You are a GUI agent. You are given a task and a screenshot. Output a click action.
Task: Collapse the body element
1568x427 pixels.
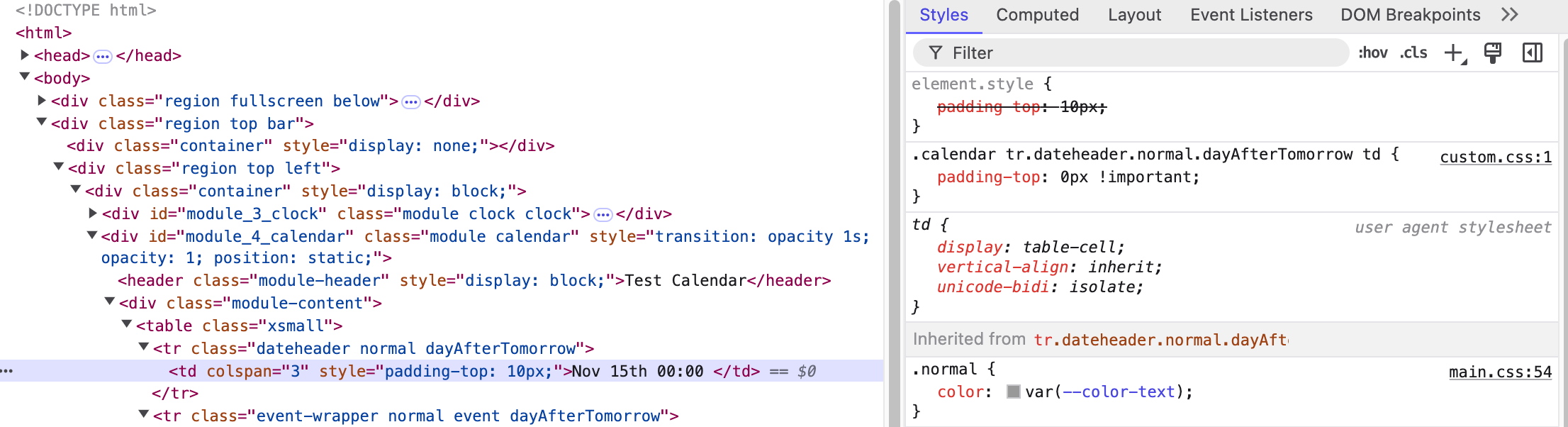(25, 77)
